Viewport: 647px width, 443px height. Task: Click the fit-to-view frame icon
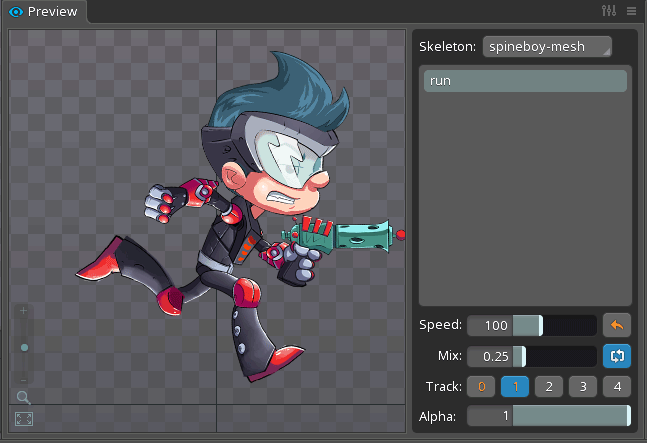pyautogui.click(x=24, y=419)
